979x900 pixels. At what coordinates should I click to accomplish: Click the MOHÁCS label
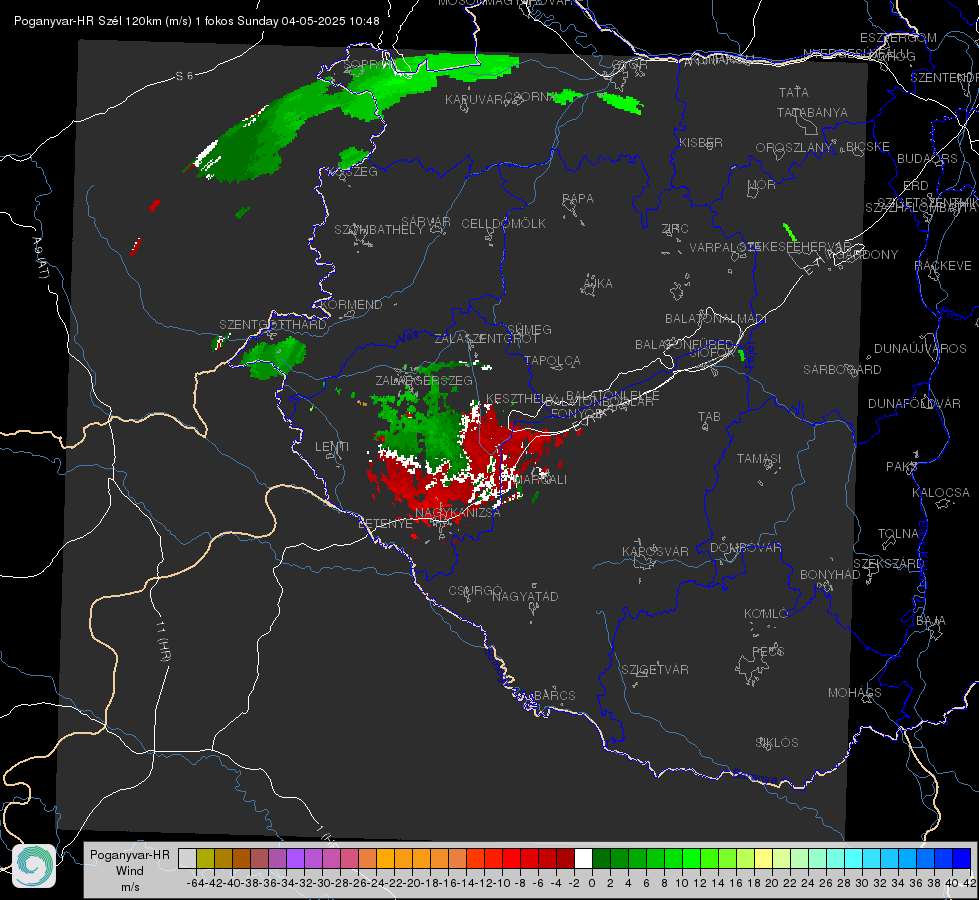click(x=855, y=693)
